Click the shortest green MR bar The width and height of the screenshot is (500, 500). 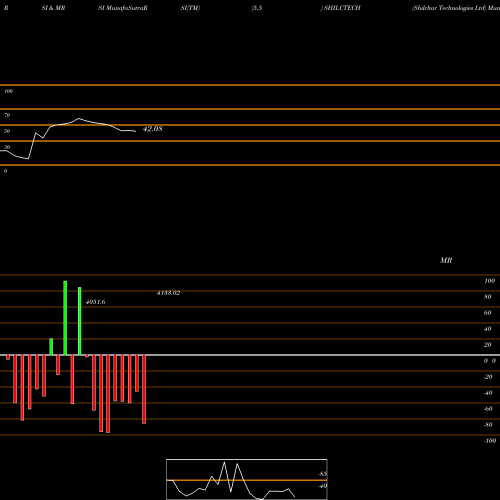coord(51,347)
